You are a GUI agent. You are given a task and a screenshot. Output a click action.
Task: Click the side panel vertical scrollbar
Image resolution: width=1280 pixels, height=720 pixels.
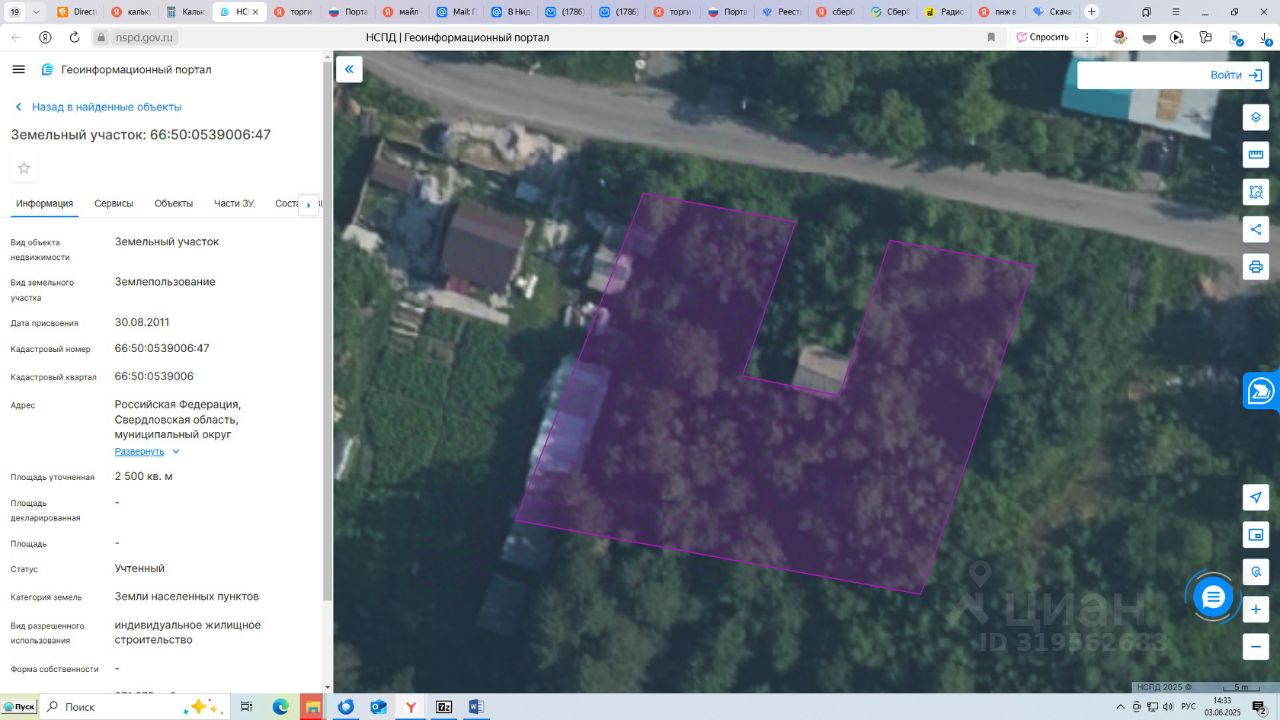click(x=327, y=330)
